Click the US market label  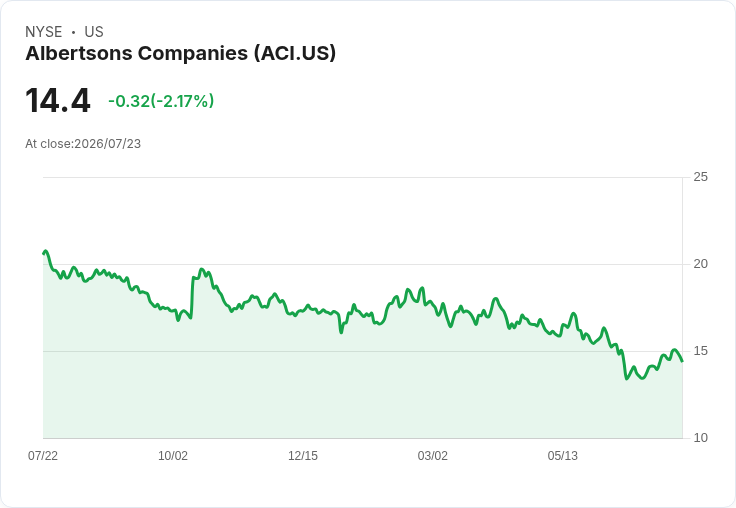pos(94,32)
